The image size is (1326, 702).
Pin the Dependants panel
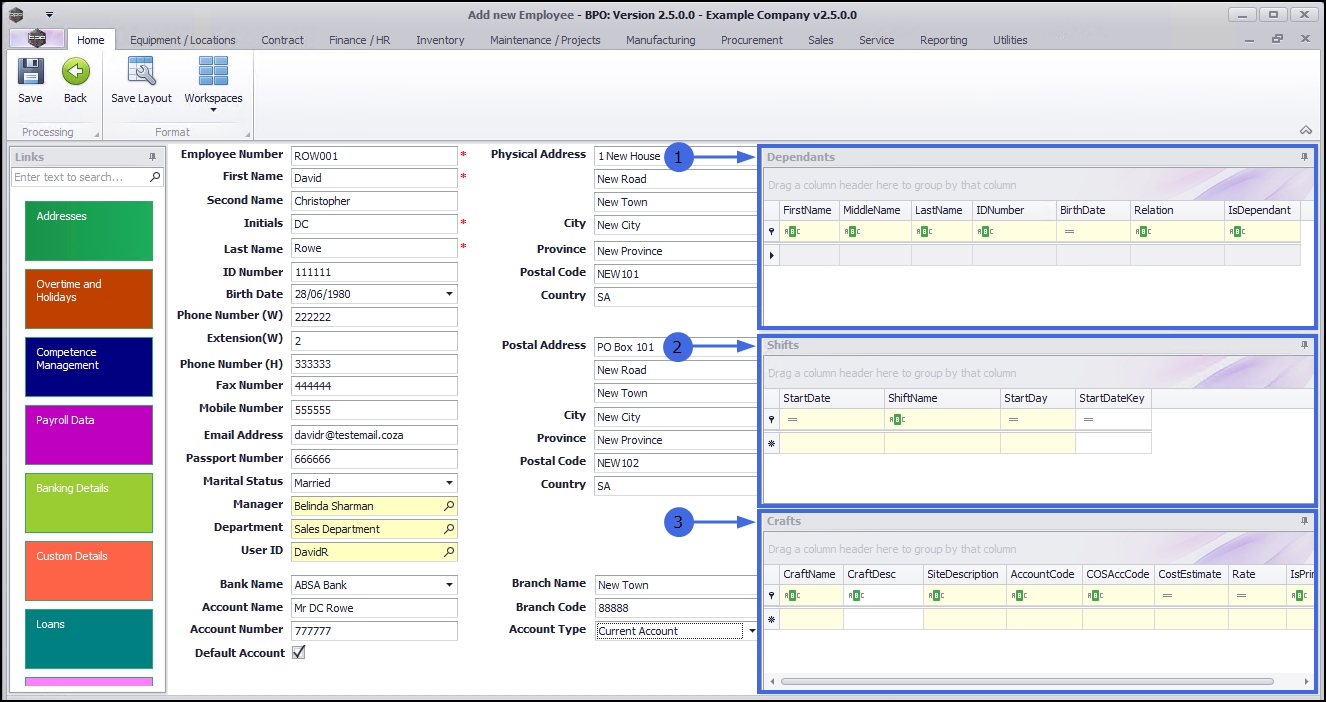click(x=1304, y=157)
